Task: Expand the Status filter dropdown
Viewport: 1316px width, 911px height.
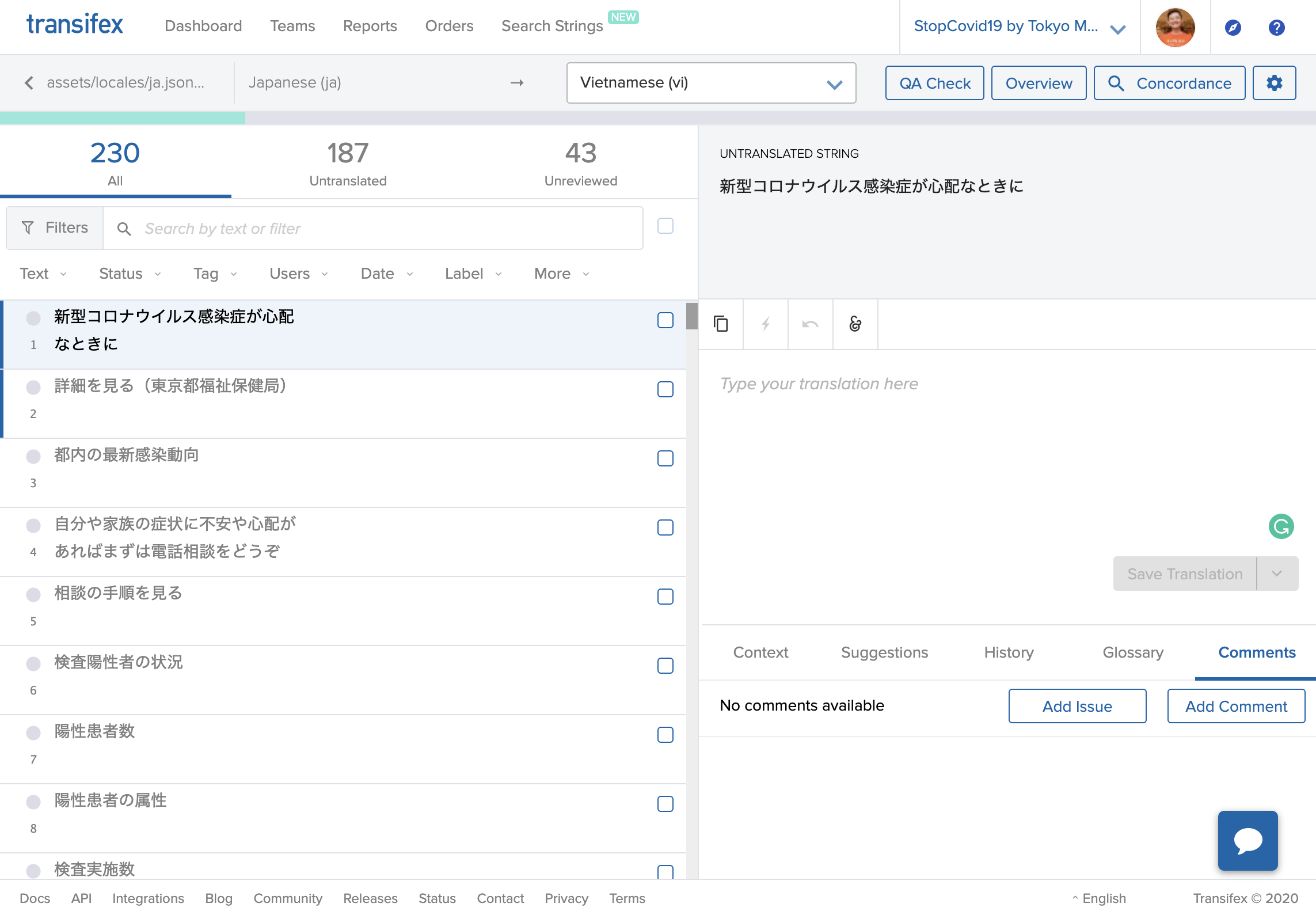Action: (x=130, y=274)
